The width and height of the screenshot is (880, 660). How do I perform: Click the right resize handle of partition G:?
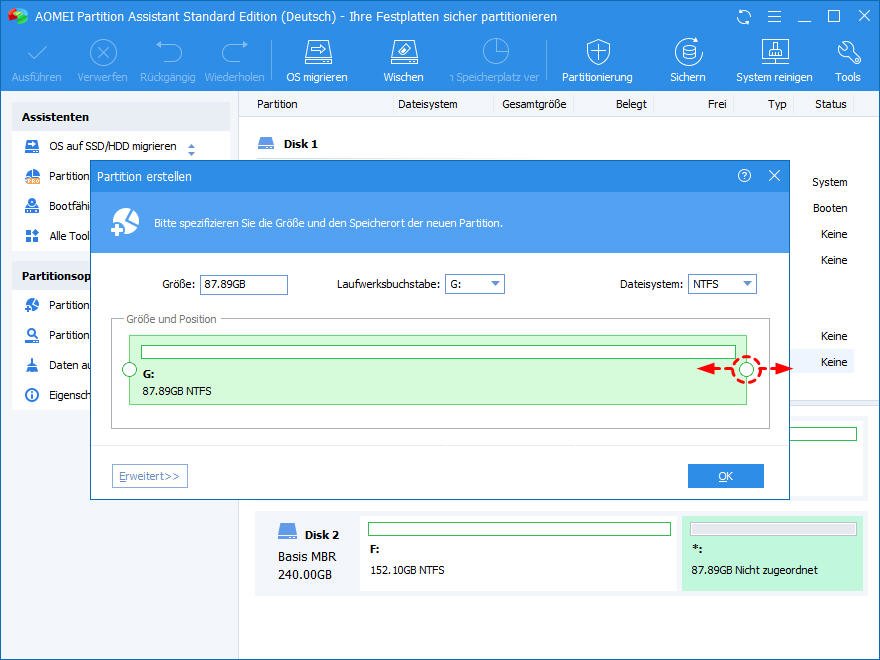746,369
